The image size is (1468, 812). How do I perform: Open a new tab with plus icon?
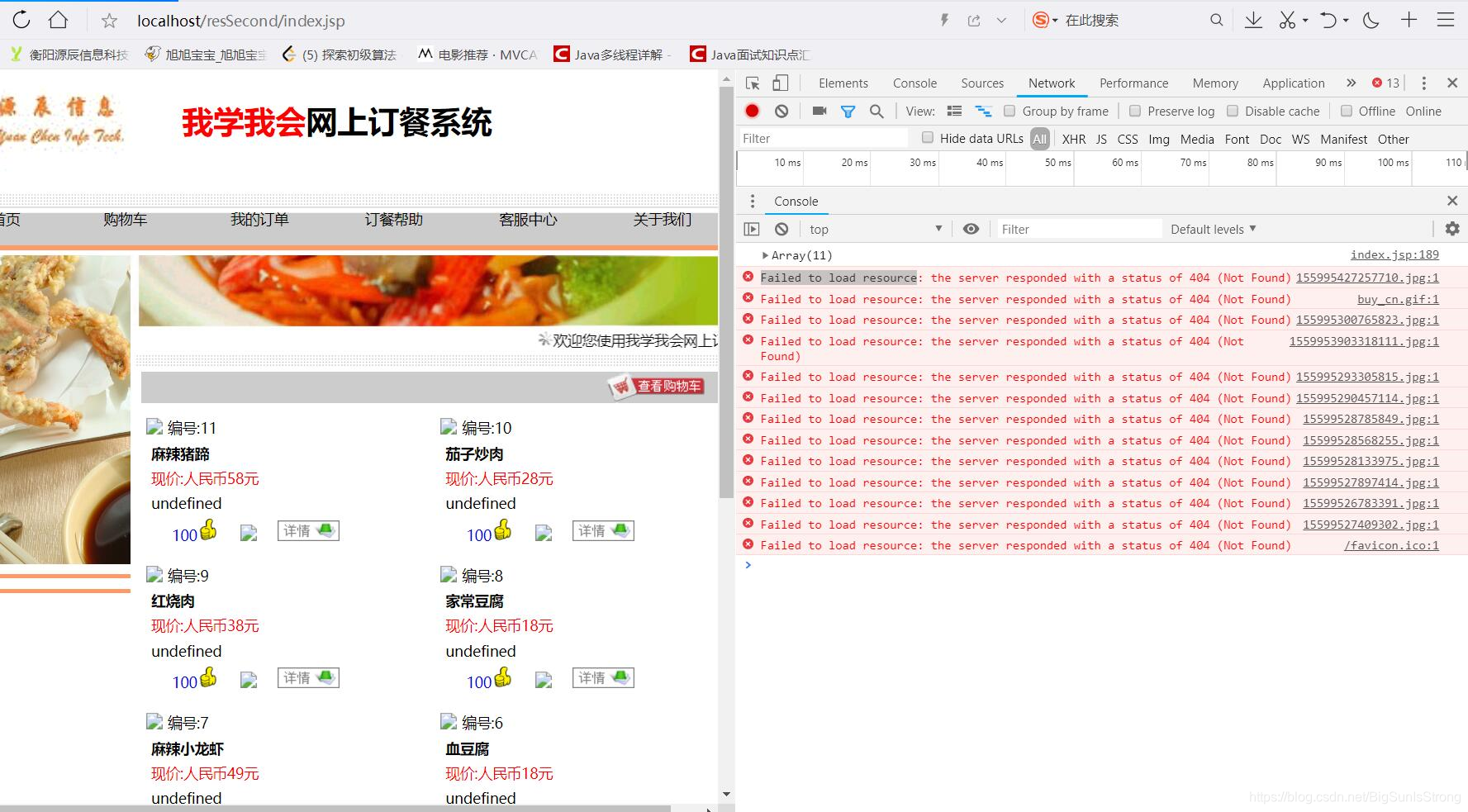coord(1409,20)
